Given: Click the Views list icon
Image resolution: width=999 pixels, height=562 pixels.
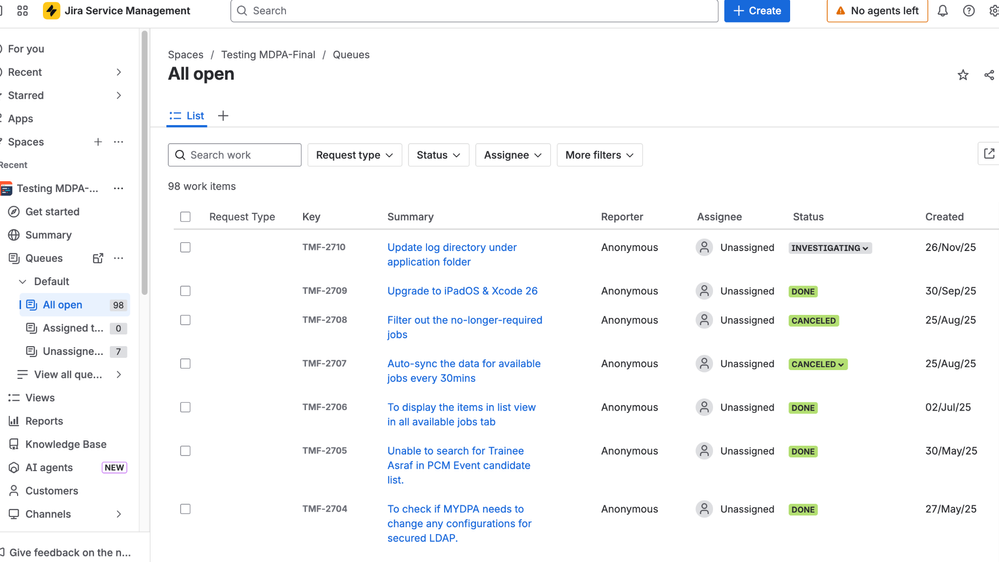Looking at the screenshot, I should 13,398.
